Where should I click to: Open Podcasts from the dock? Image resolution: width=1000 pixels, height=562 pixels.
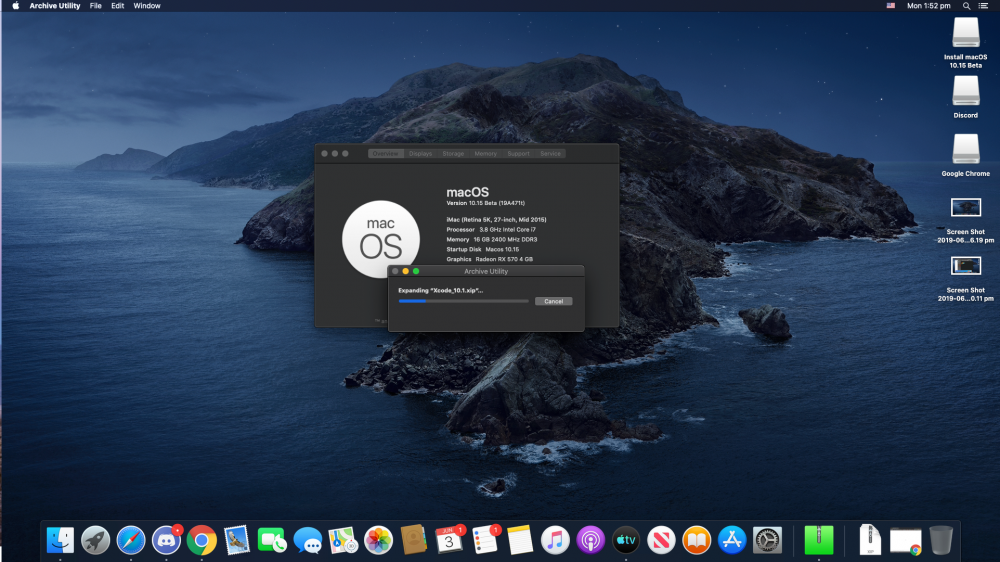tap(591, 540)
